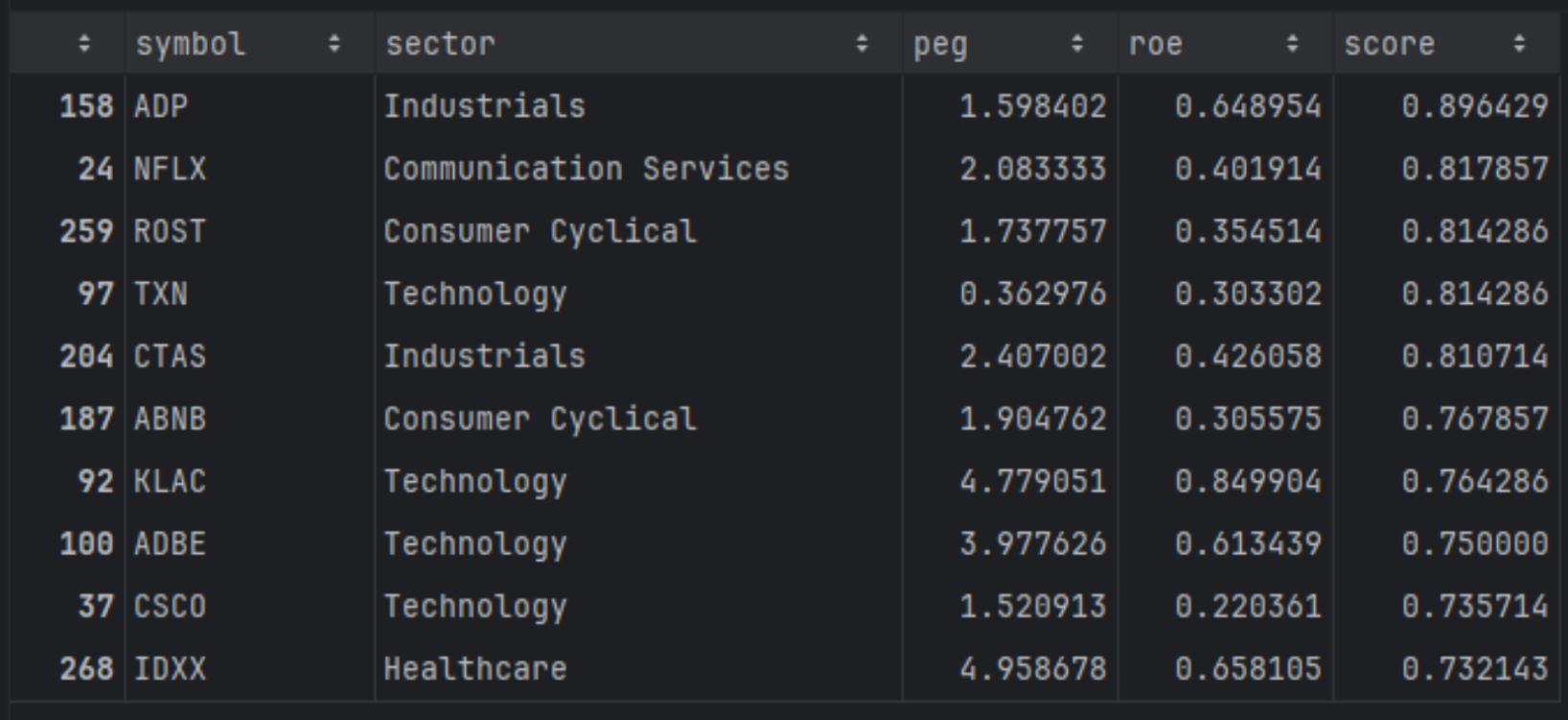
Task: Select the ADP symbol cell
Action: pos(161,105)
